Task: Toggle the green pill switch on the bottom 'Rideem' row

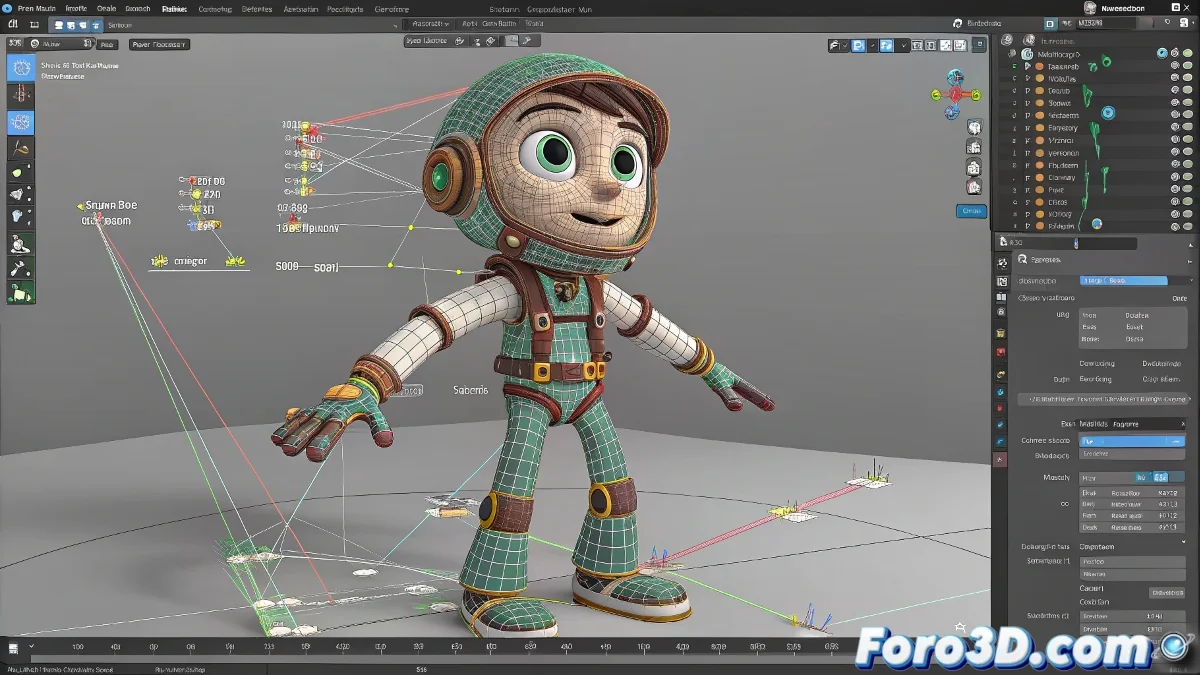Action: point(1188,227)
